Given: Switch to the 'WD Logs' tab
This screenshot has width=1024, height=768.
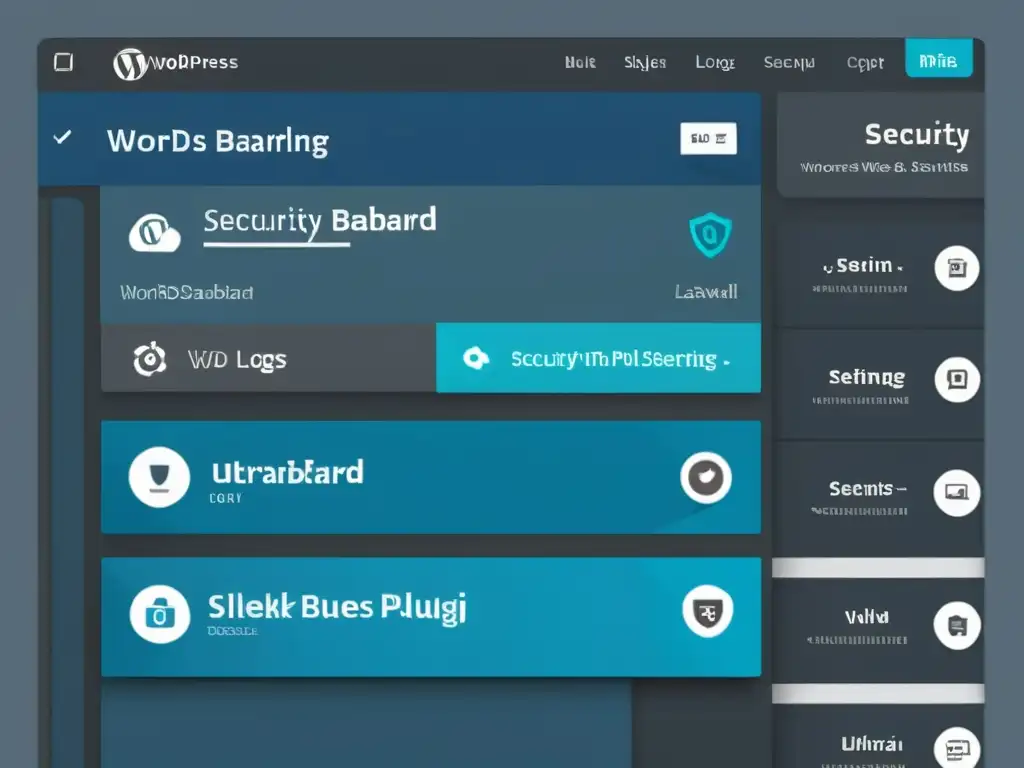Looking at the screenshot, I should 268,358.
